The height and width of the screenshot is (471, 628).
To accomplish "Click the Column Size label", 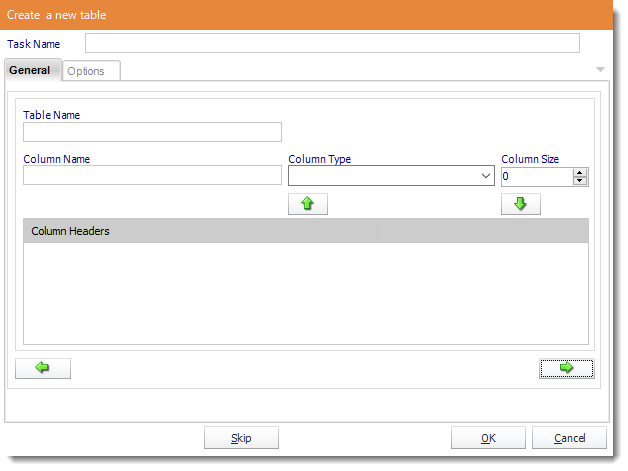I will click(530, 159).
